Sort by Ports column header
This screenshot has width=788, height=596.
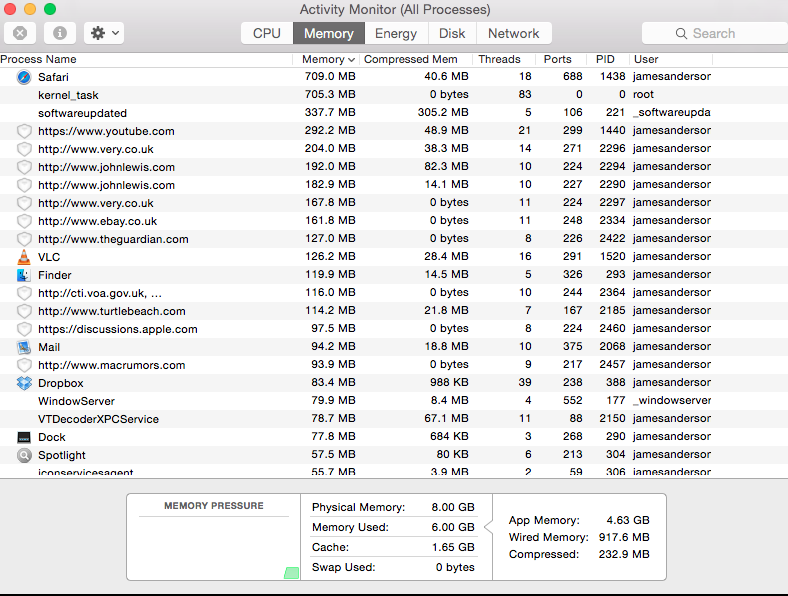pyautogui.click(x=561, y=59)
